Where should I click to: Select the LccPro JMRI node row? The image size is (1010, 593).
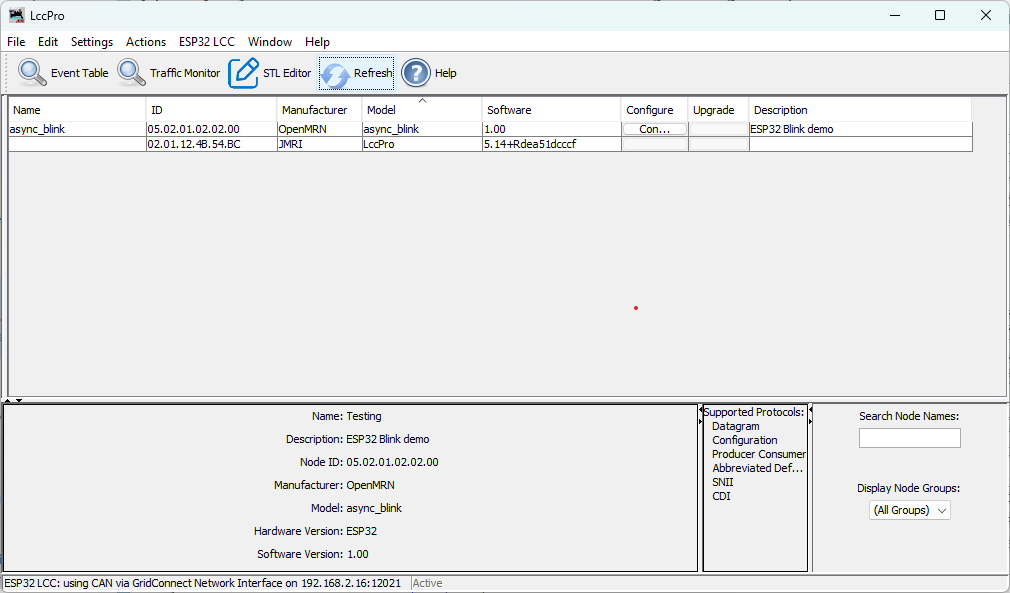tap(400, 143)
